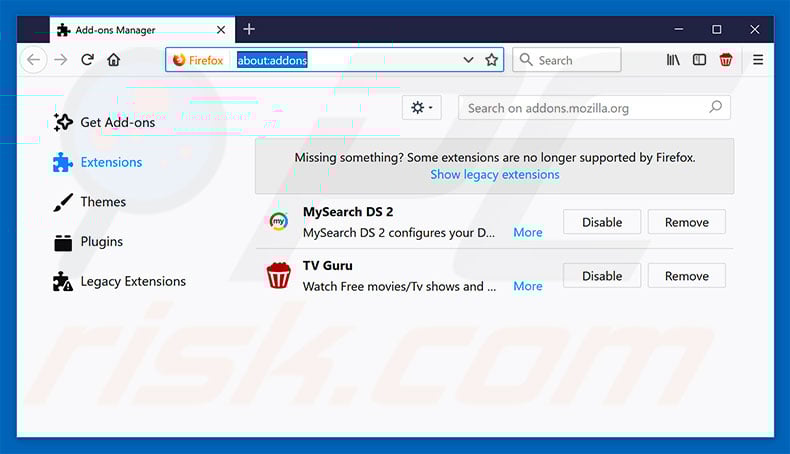This screenshot has height=454, width=790.
Task: Click the addons search magnifier icon
Action: tap(715, 107)
